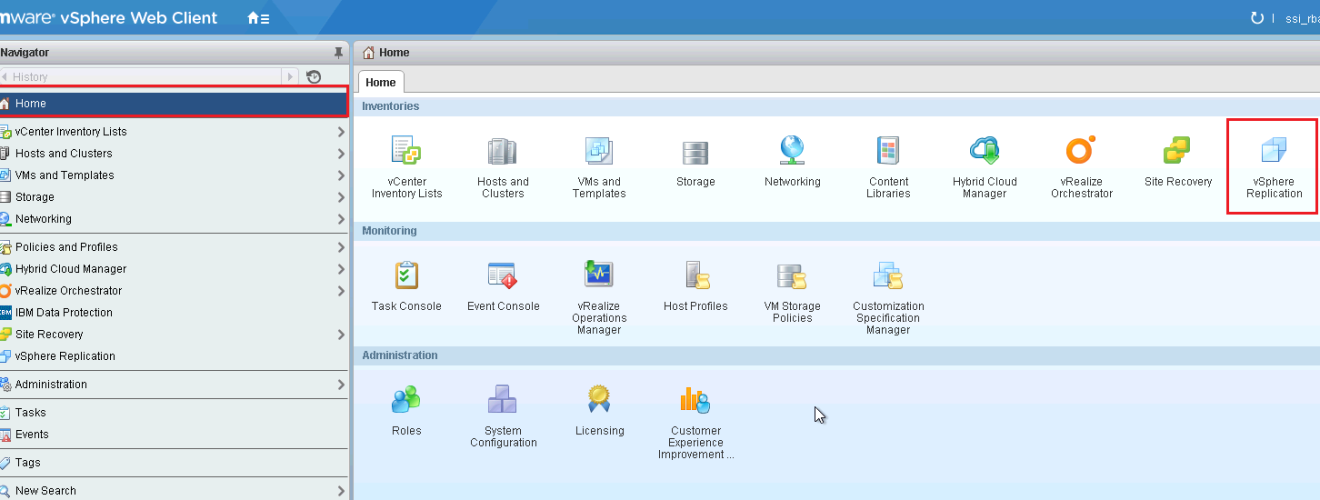Click the History back arrow

point(5,77)
